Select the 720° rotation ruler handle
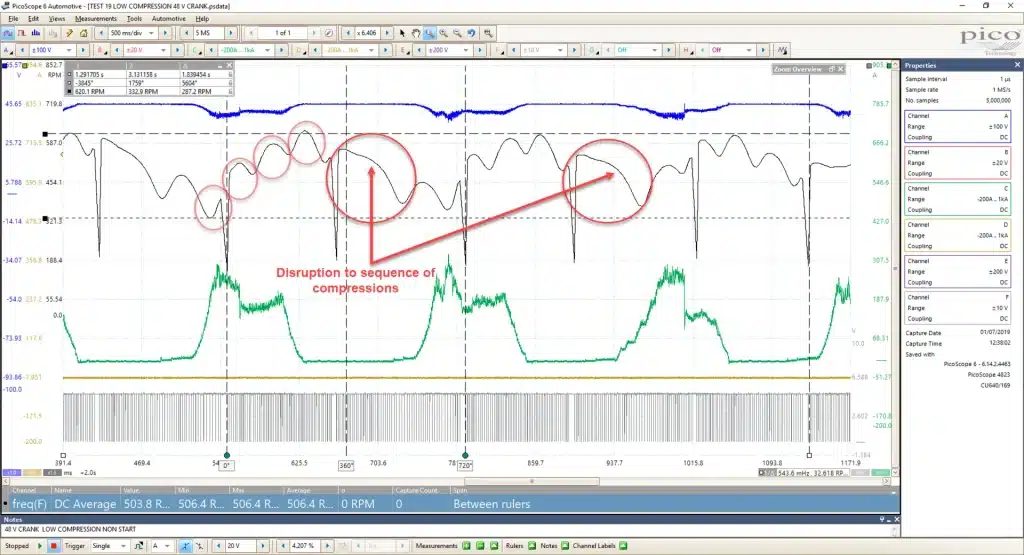1024x555 pixels. (465, 455)
